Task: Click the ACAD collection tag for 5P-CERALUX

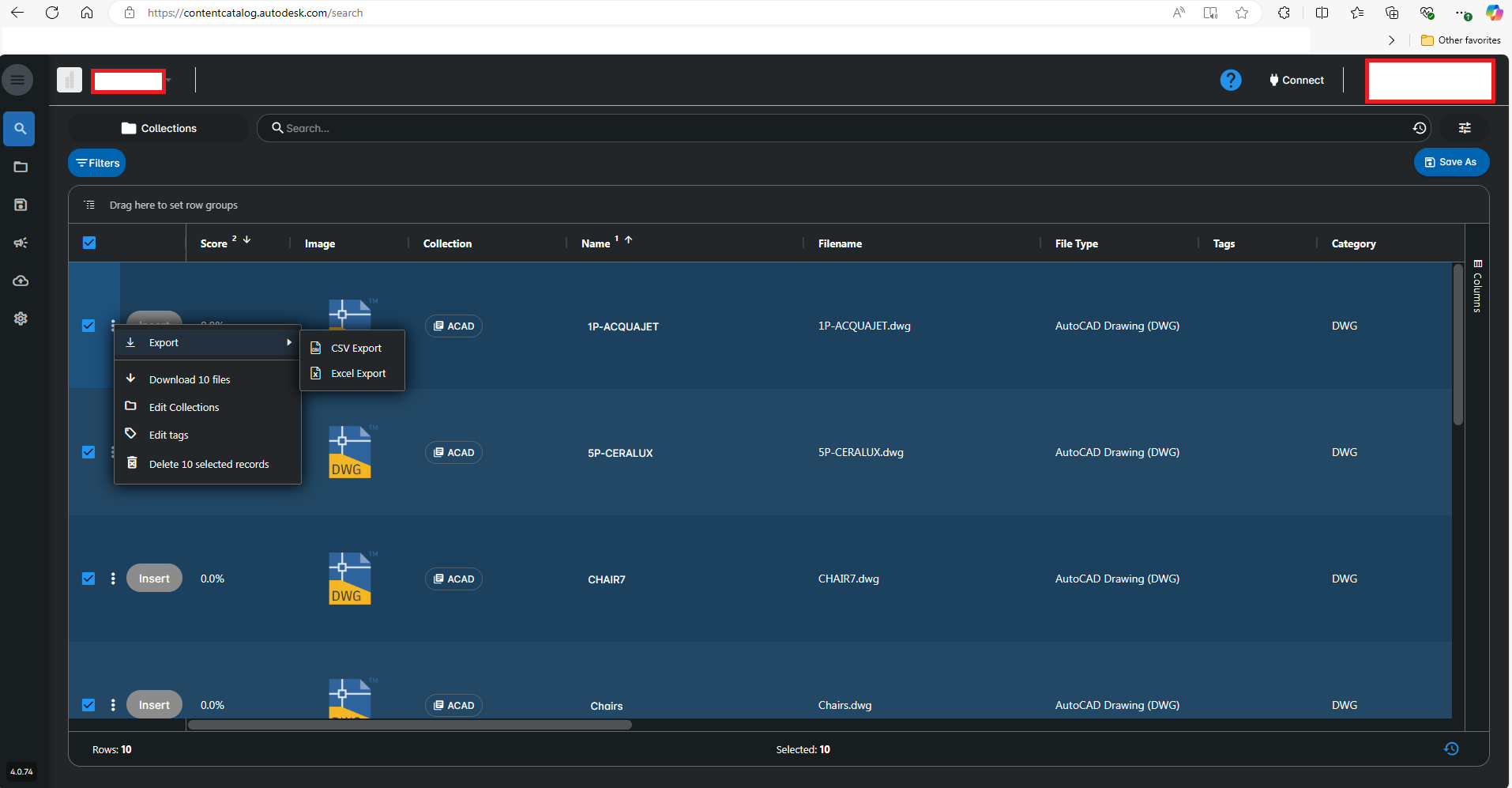Action: 453,452
